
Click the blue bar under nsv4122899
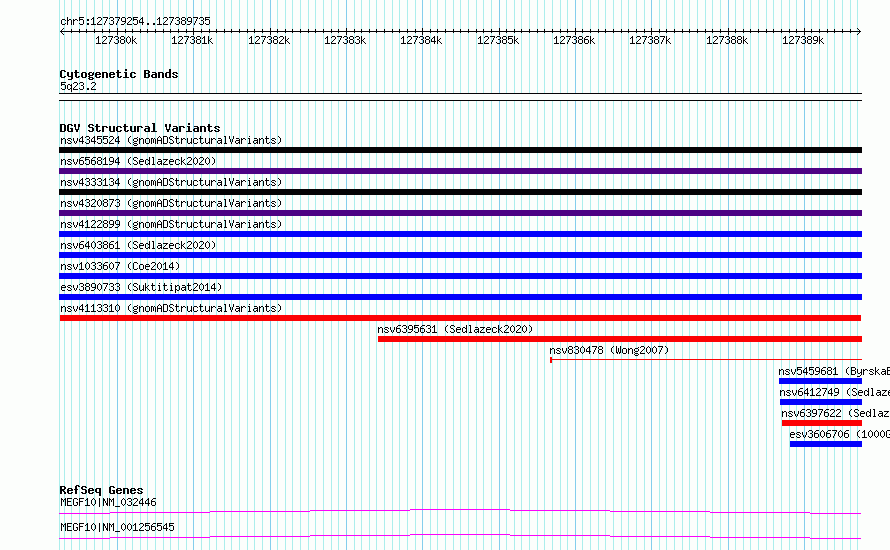[x=460, y=234]
